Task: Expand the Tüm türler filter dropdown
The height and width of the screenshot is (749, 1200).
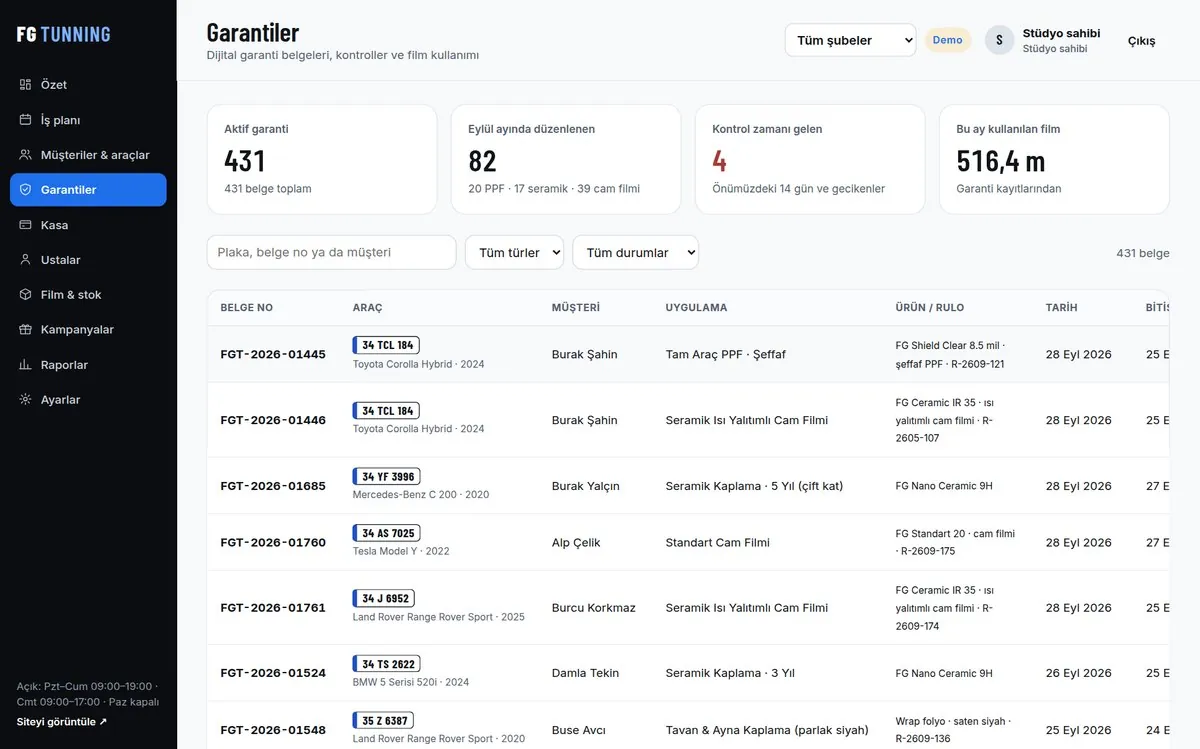Action: pyautogui.click(x=514, y=253)
